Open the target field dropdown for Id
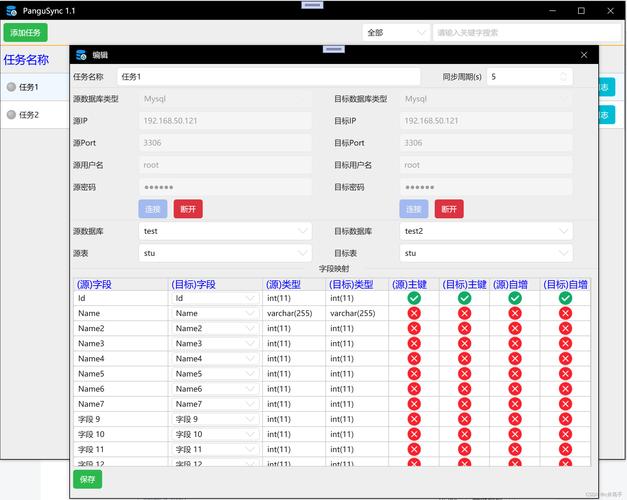Screen dimensions: 627x500 coord(215,298)
